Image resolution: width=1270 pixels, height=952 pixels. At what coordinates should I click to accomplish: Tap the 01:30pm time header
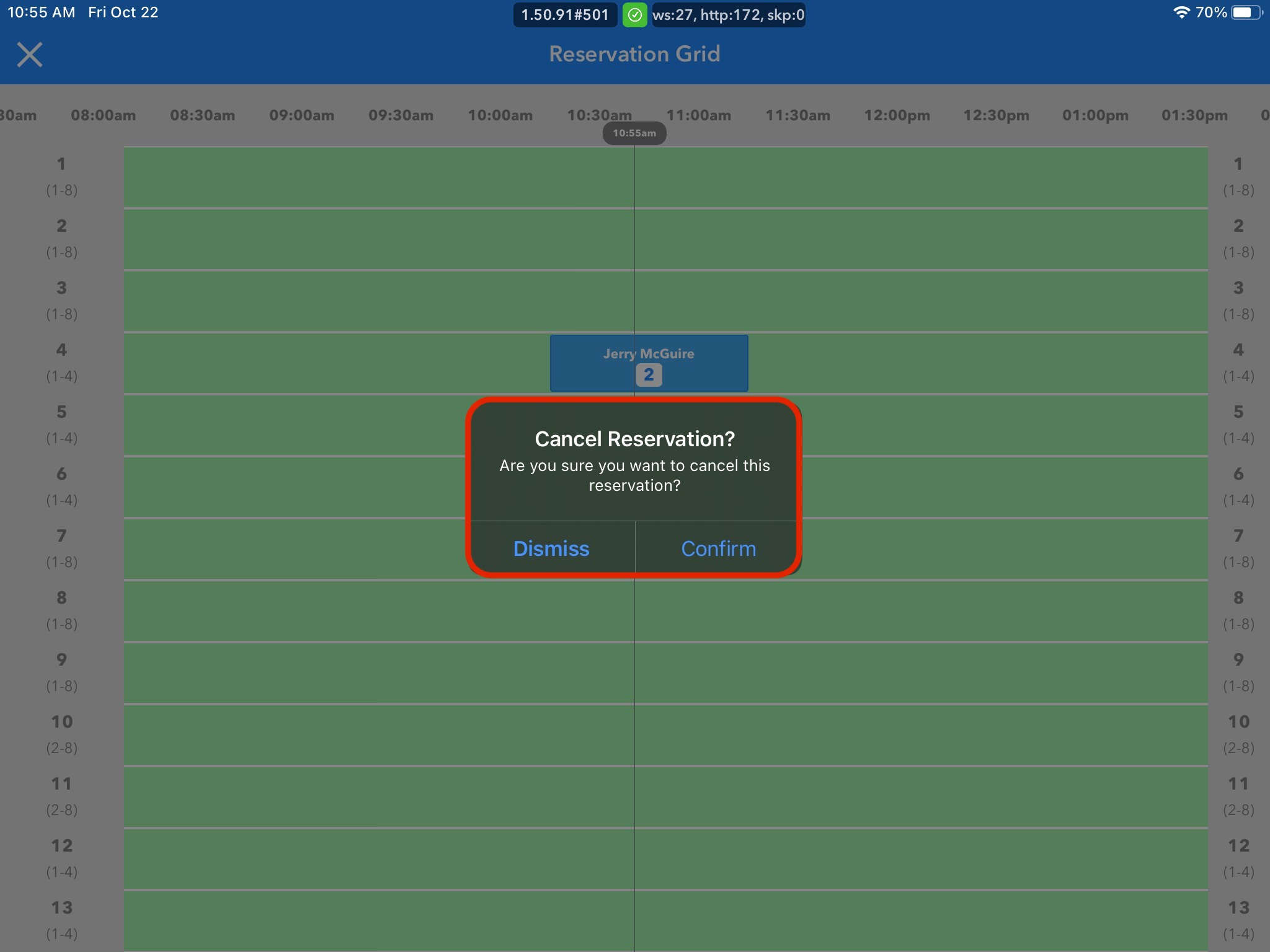click(1194, 115)
